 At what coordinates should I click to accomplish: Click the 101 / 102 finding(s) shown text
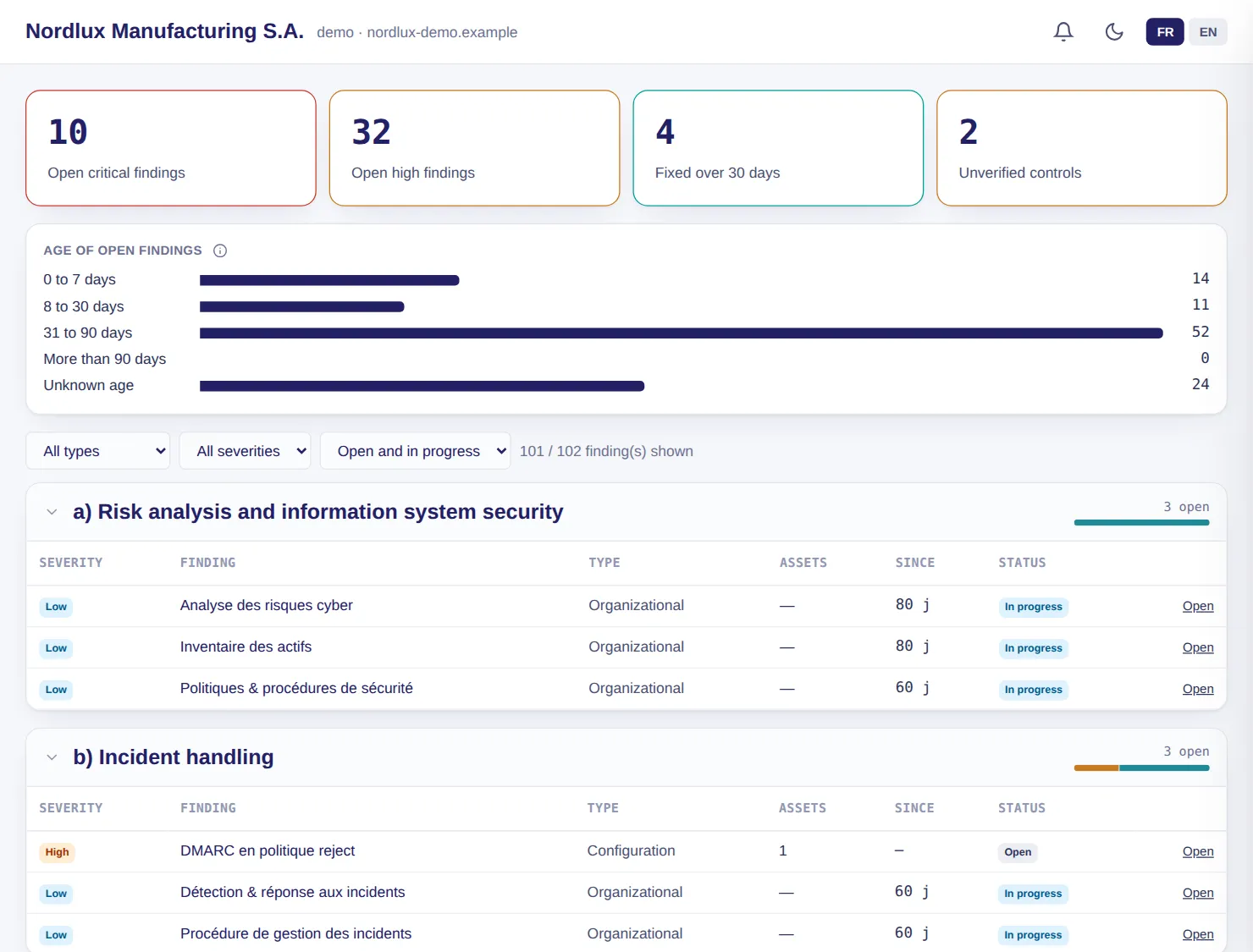(x=606, y=451)
